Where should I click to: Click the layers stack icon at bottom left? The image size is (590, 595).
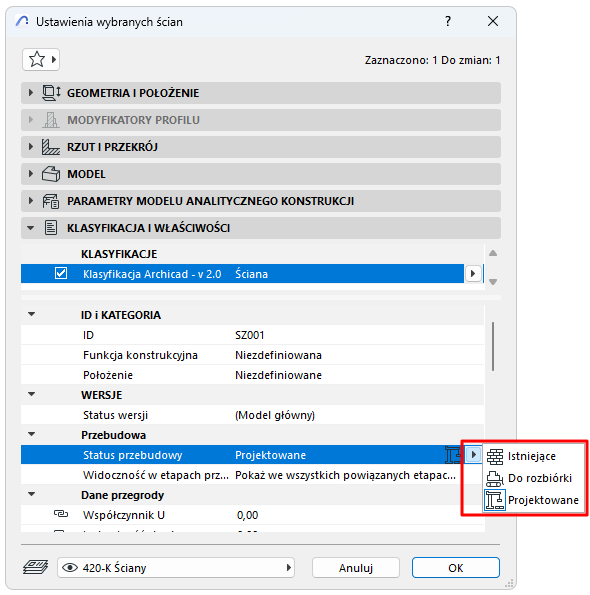pos(35,567)
